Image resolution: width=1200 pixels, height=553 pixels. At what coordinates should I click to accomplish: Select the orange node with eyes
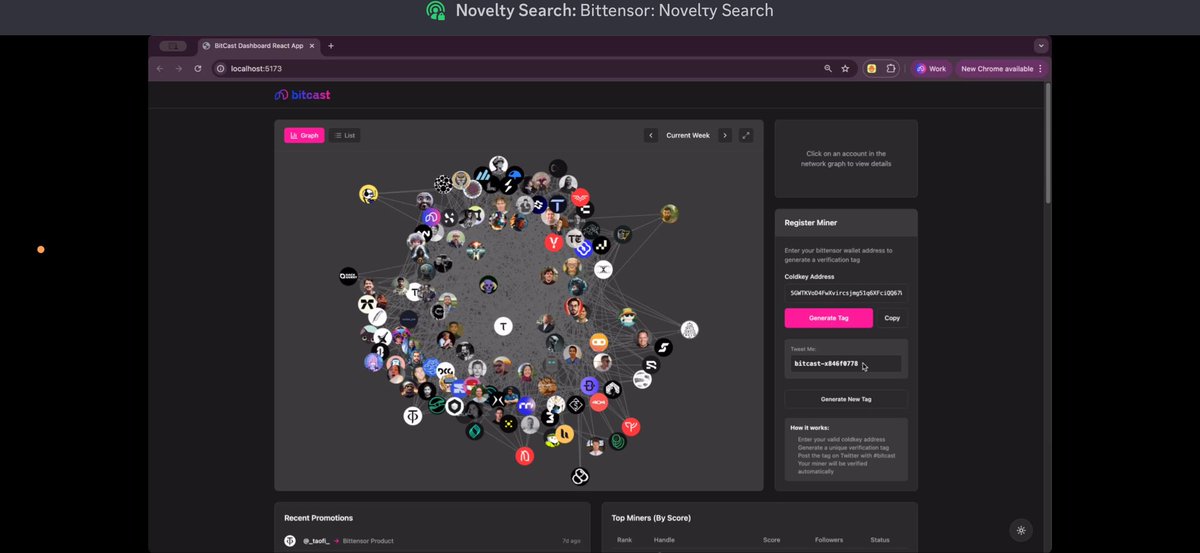(x=599, y=342)
